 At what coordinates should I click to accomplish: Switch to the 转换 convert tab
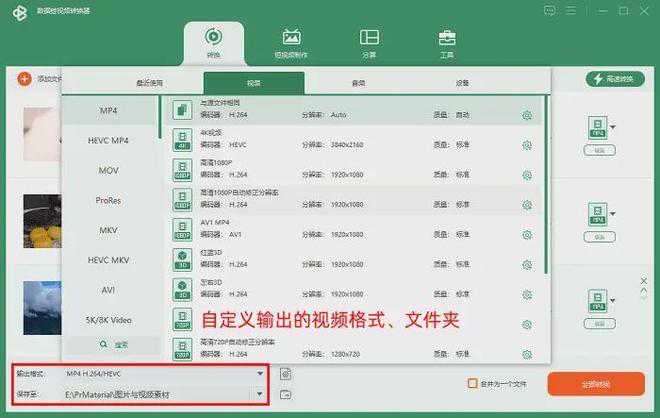pyautogui.click(x=213, y=43)
